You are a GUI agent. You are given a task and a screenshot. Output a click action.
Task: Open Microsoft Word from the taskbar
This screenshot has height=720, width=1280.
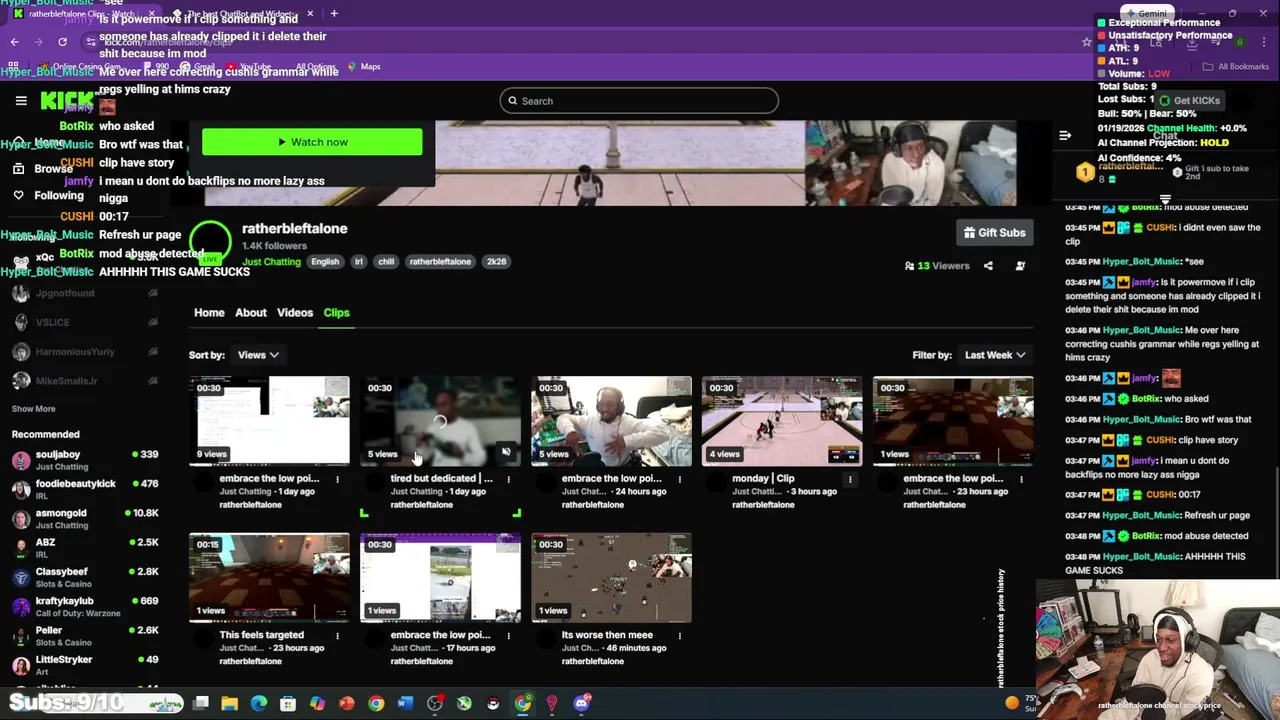[x=405, y=703]
